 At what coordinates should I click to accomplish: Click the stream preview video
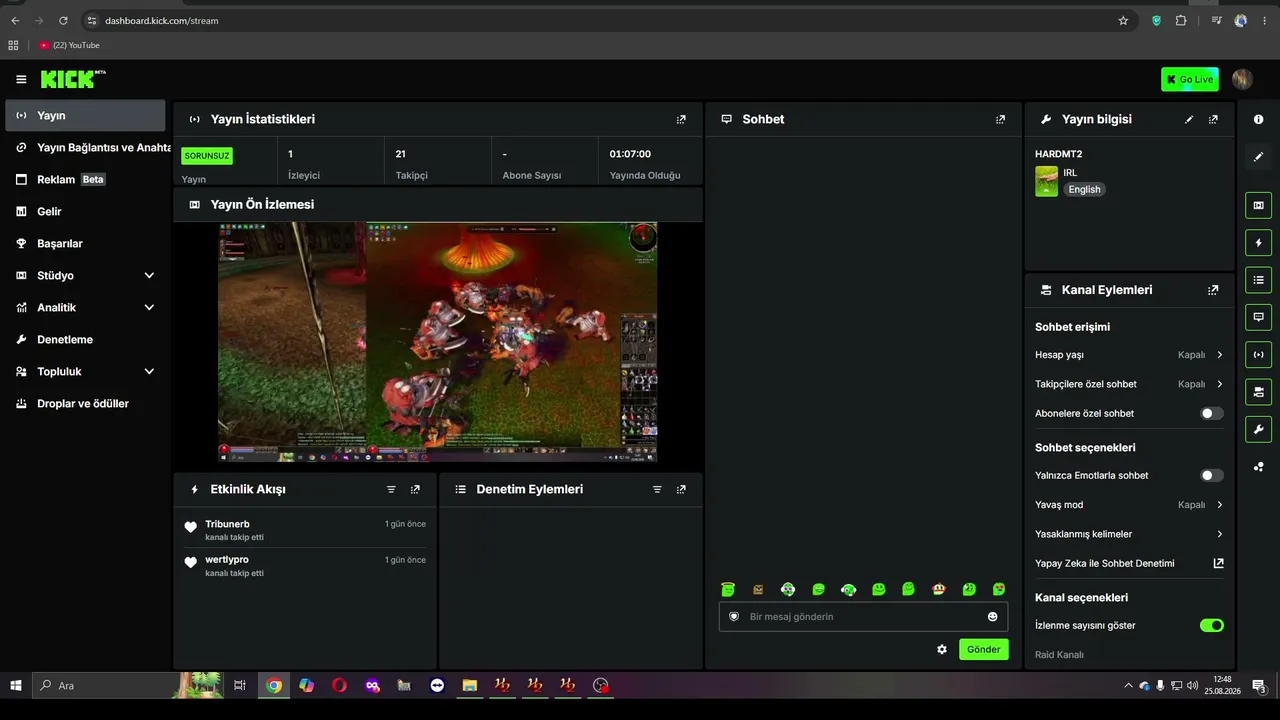(x=438, y=342)
